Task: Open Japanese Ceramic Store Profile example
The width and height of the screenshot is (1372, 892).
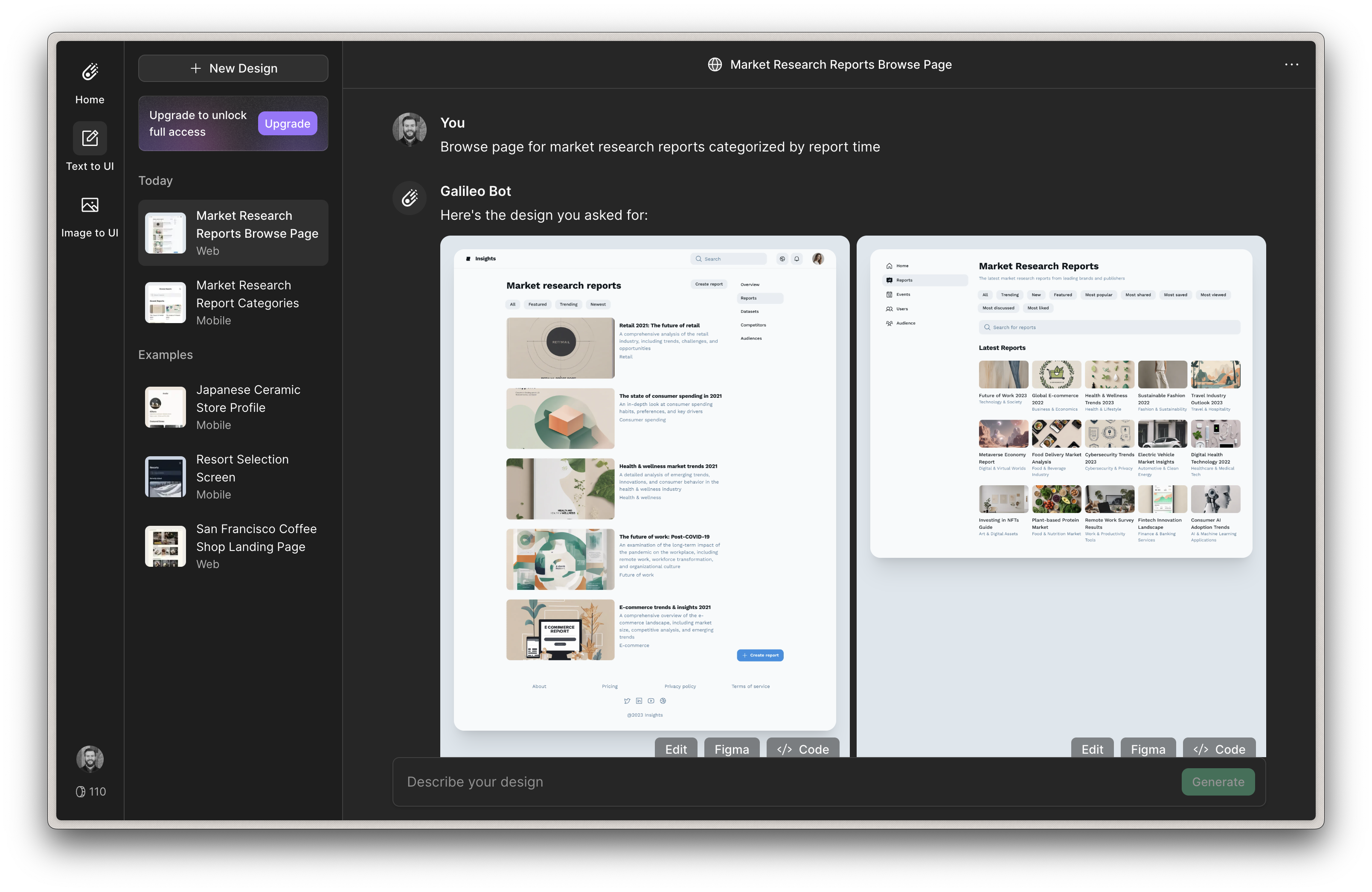Action: point(233,407)
